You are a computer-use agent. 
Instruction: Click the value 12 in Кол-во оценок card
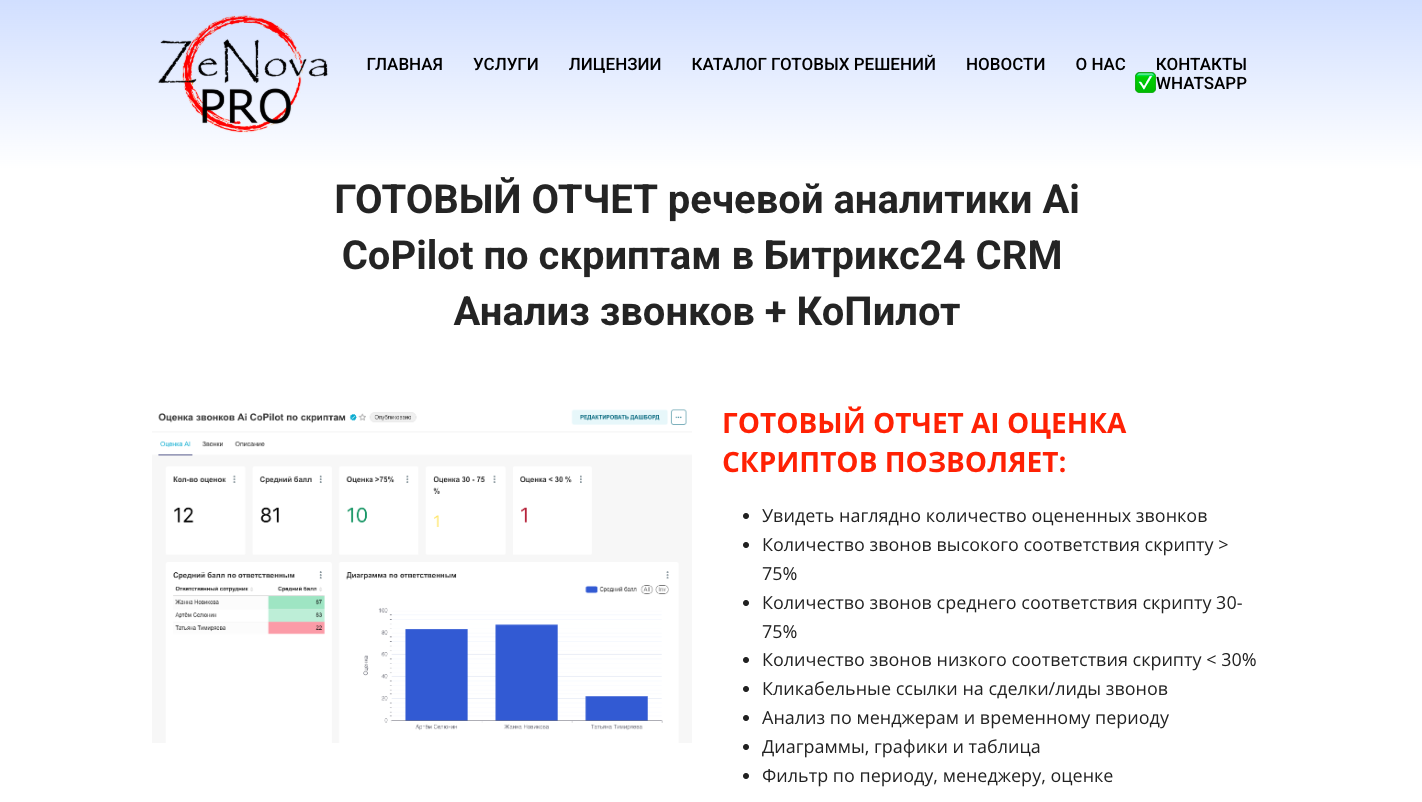183,515
